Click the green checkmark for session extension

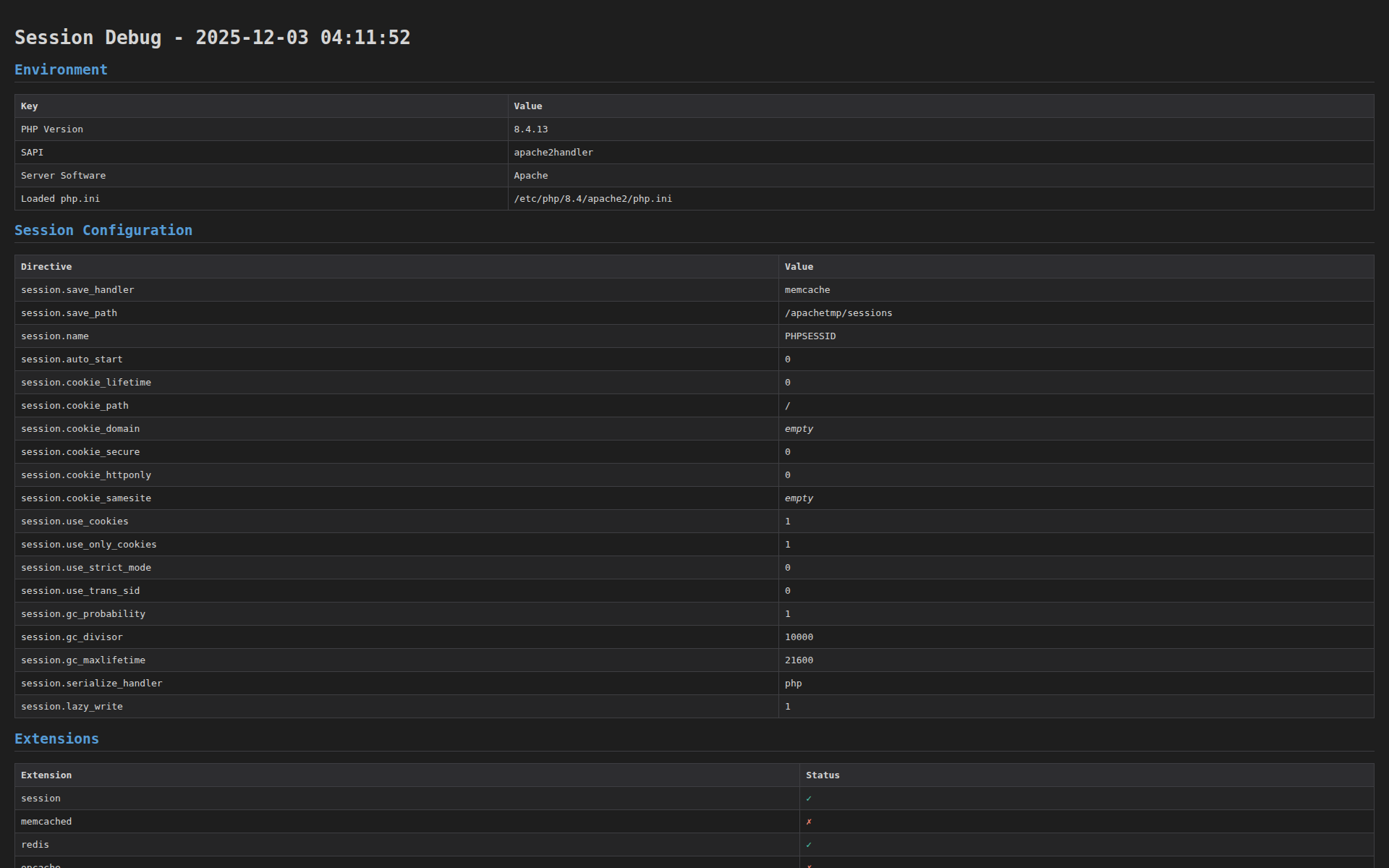[809, 799]
